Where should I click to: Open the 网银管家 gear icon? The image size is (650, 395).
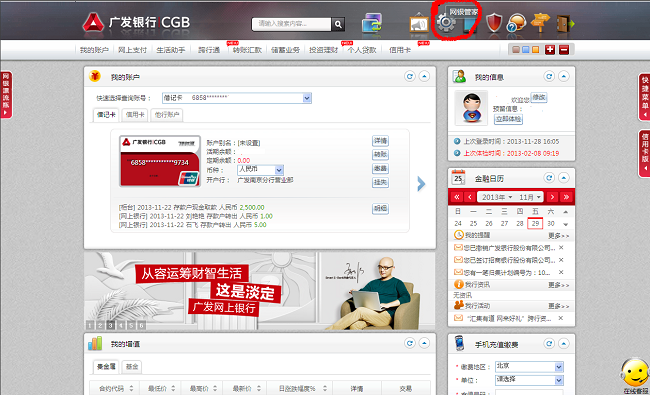tap(446, 22)
